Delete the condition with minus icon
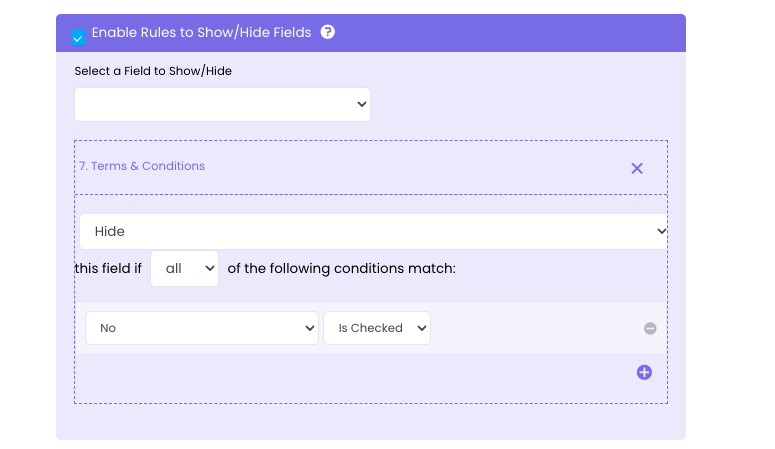775x449 pixels. click(650, 328)
